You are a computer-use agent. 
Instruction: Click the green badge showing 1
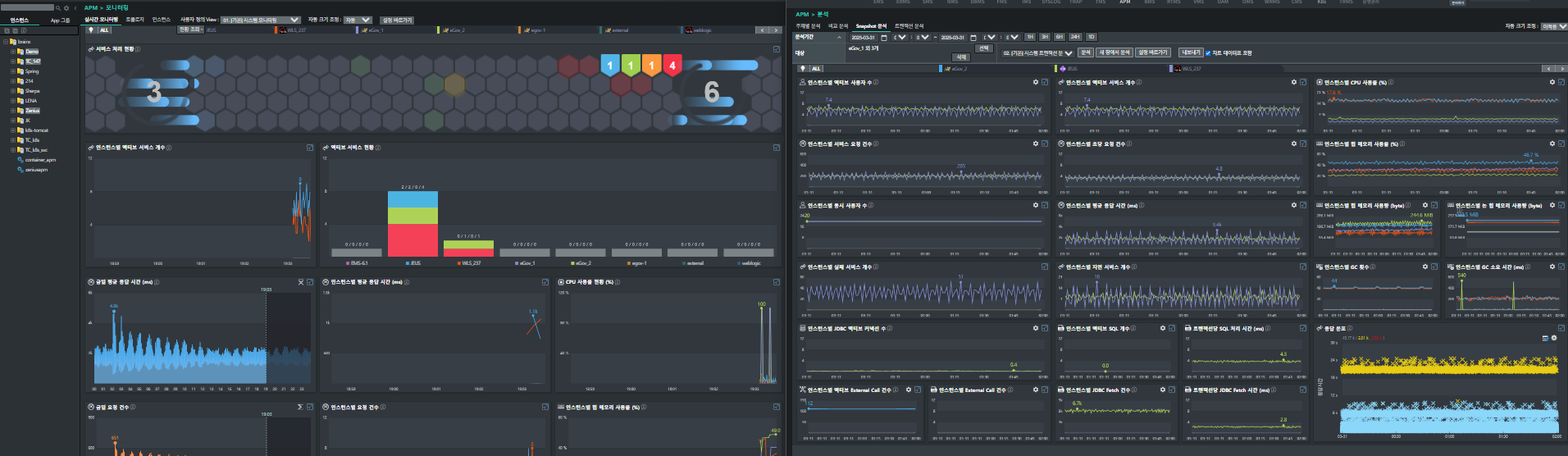[x=631, y=65]
